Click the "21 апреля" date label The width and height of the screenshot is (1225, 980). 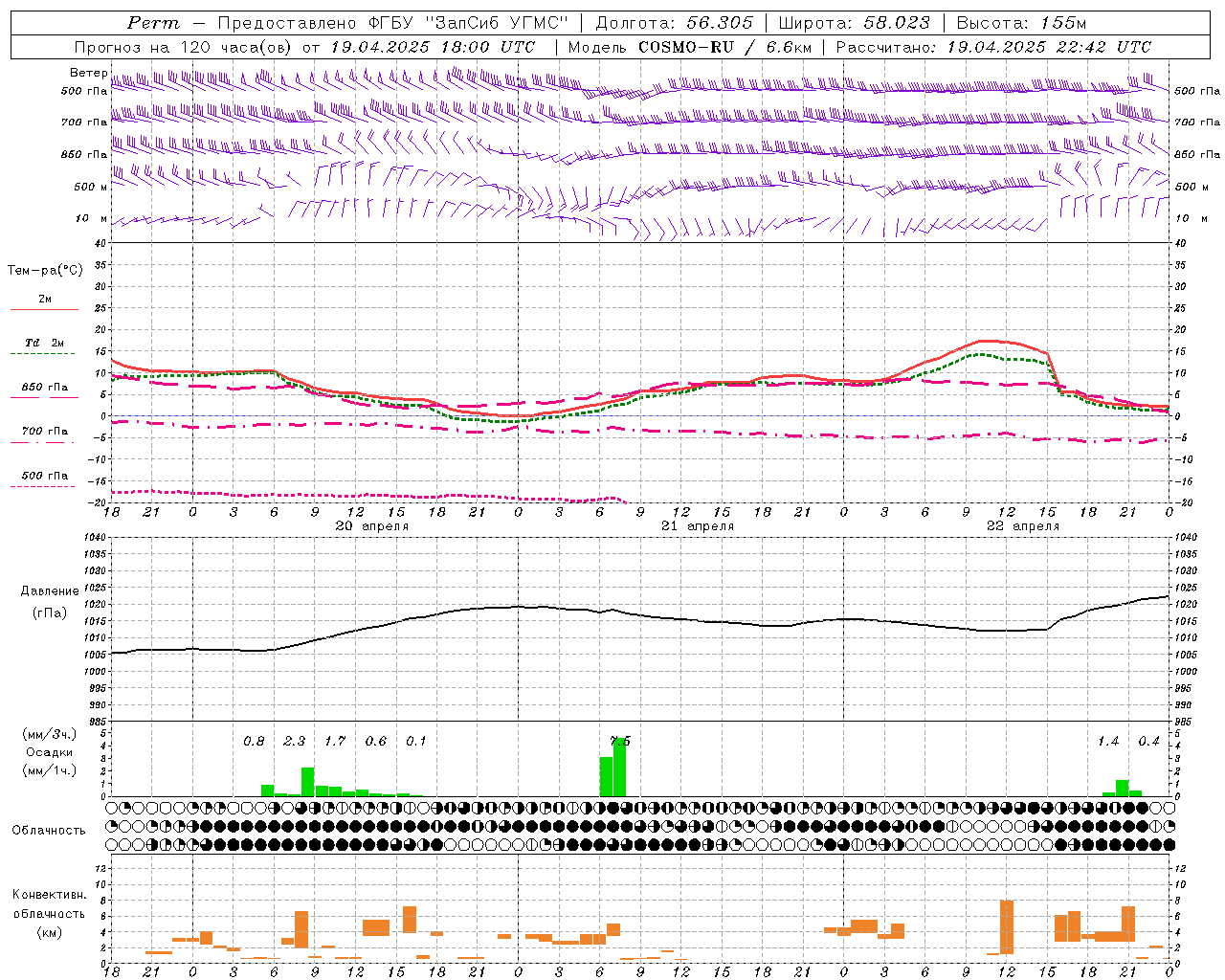pos(698,526)
